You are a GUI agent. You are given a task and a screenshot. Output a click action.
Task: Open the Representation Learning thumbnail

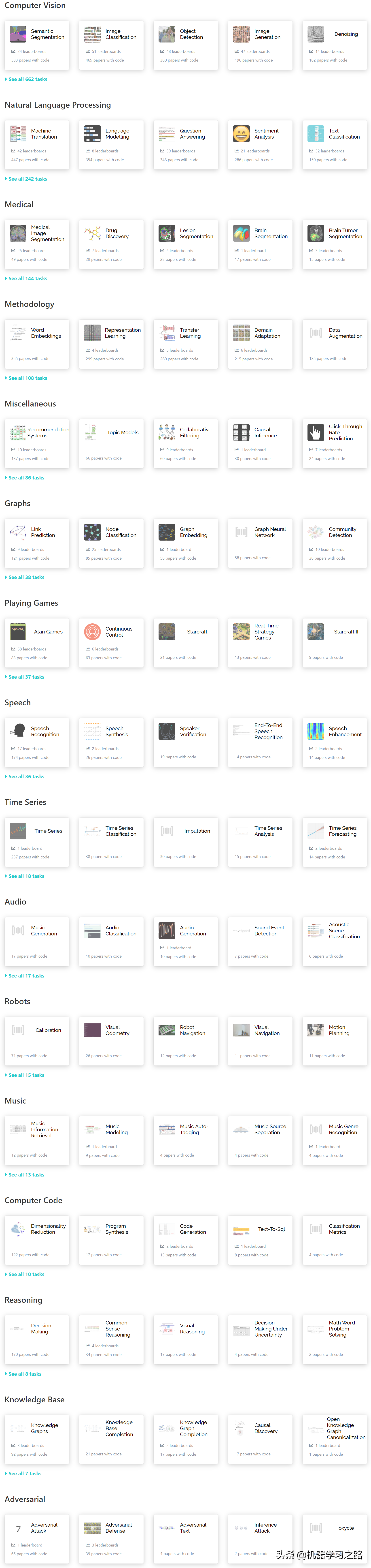click(92, 333)
